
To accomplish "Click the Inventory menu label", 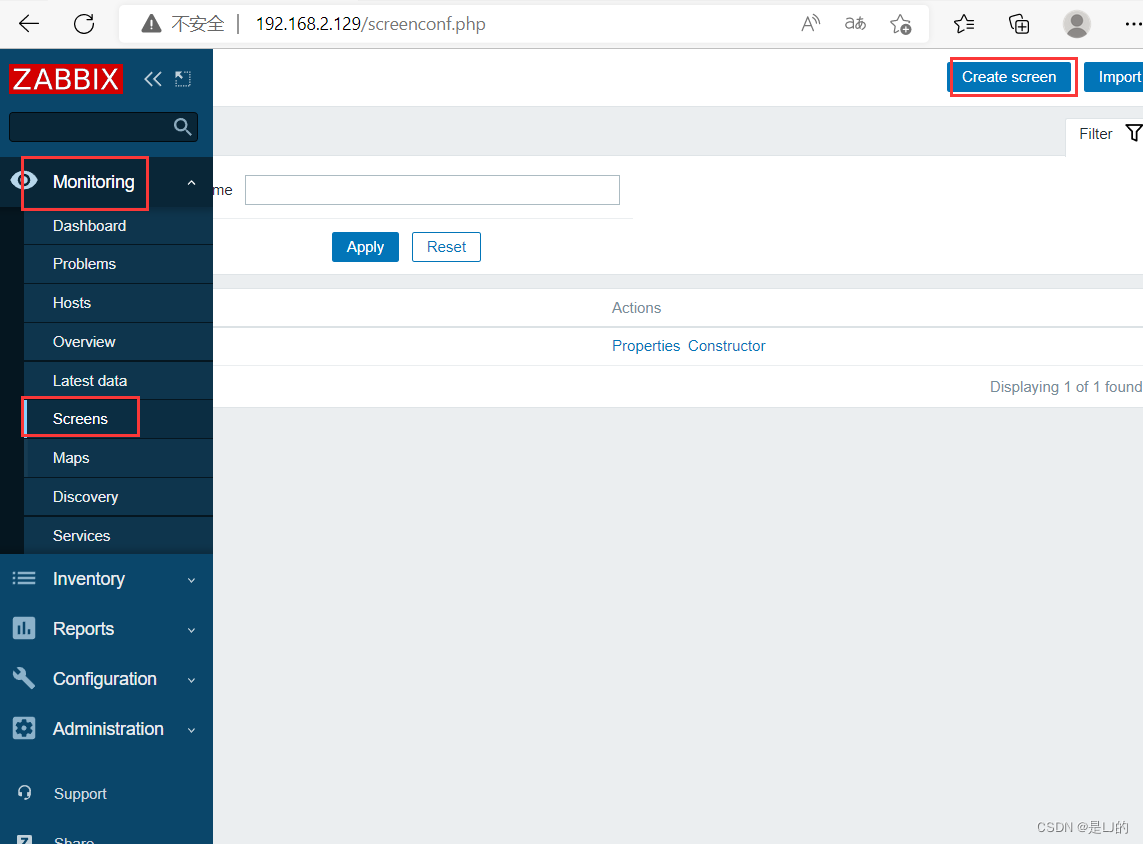I will 88,579.
